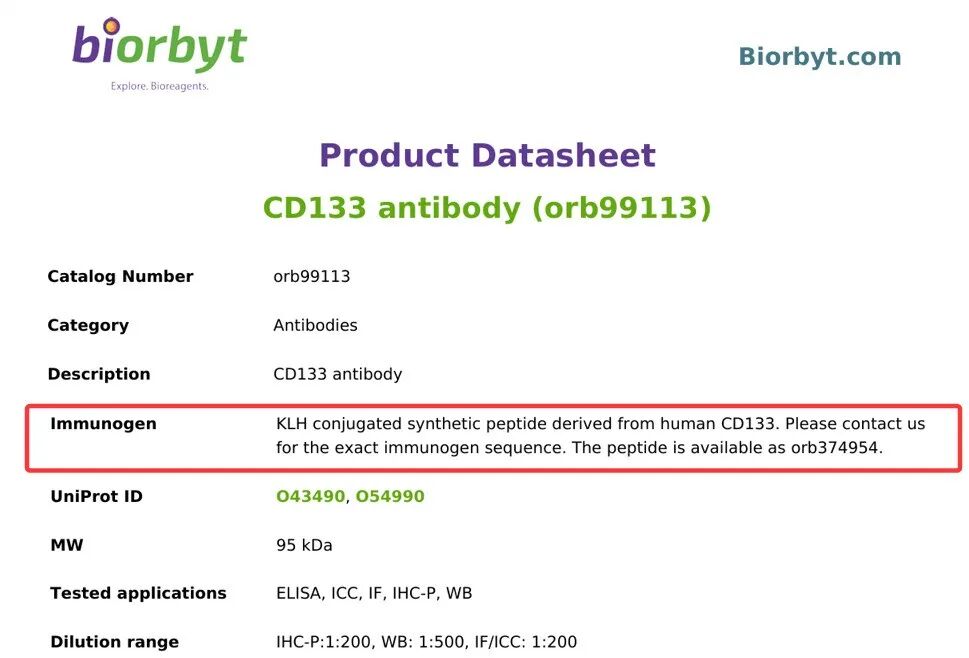Image resolution: width=969 pixels, height=658 pixels.
Task: Click the Description label
Action: 99,375
